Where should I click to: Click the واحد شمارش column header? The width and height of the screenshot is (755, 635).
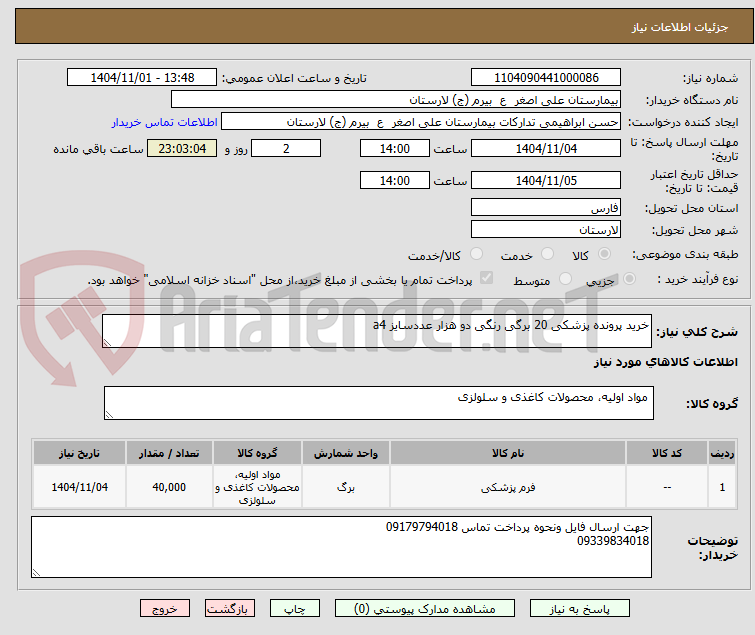click(x=346, y=453)
